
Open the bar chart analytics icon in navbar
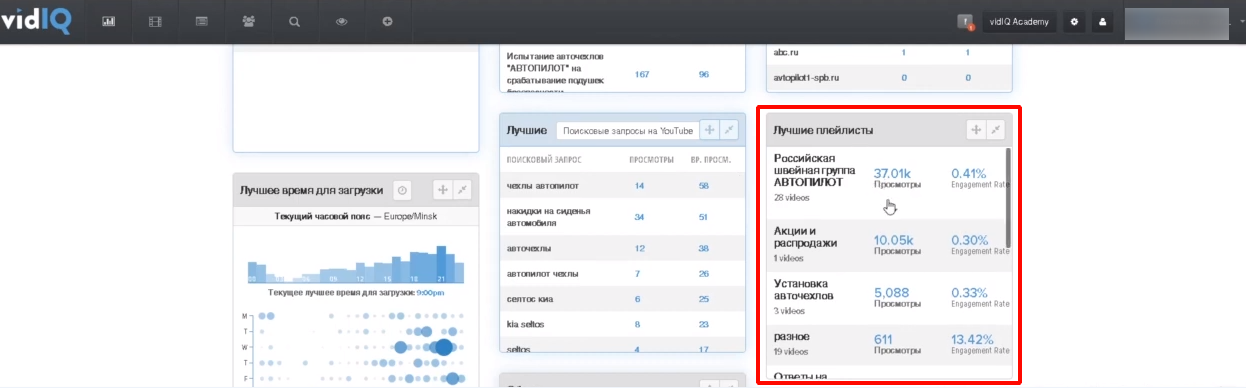click(x=109, y=21)
